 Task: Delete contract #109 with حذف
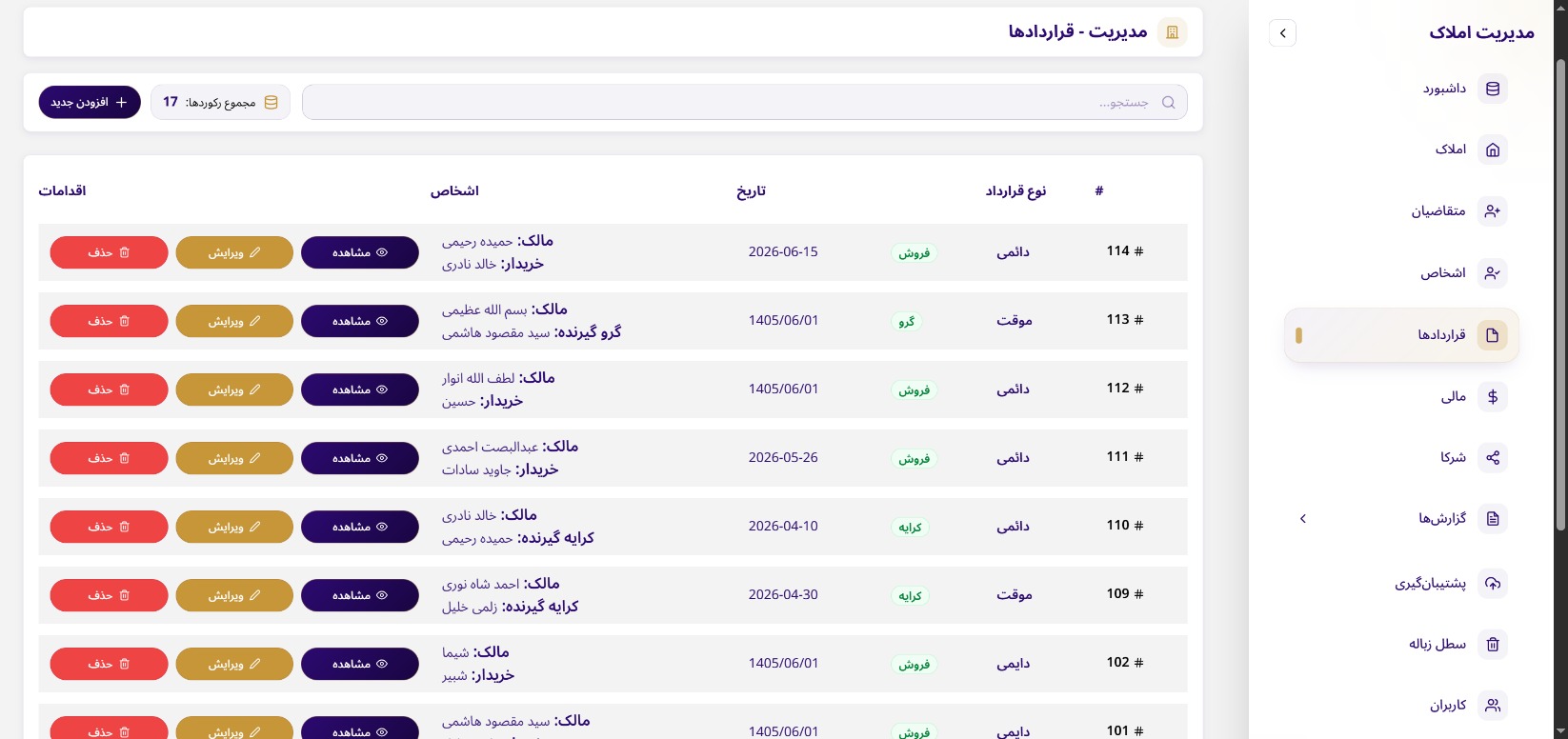(x=109, y=595)
